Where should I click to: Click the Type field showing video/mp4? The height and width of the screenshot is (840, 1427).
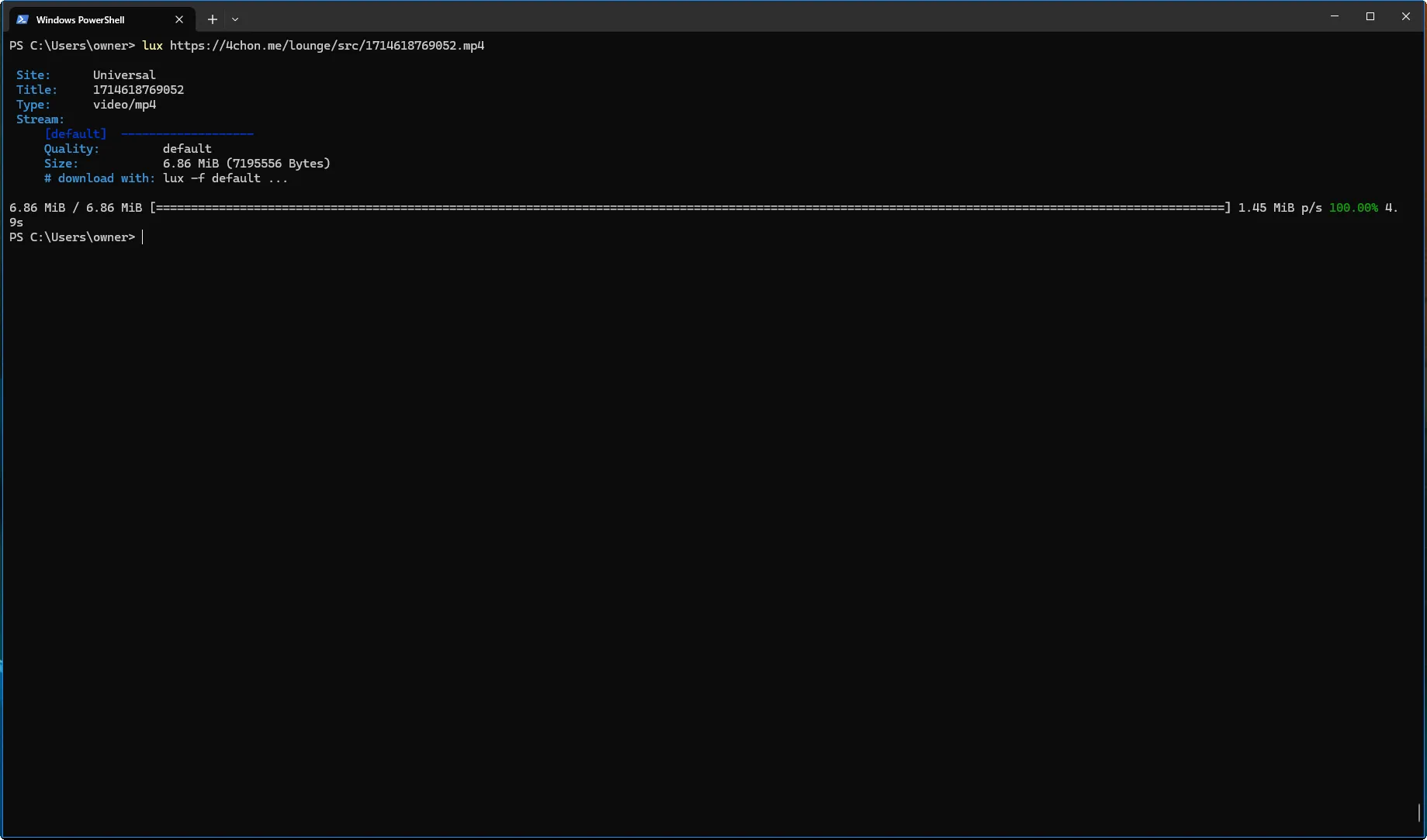click(x=123, y=104)
